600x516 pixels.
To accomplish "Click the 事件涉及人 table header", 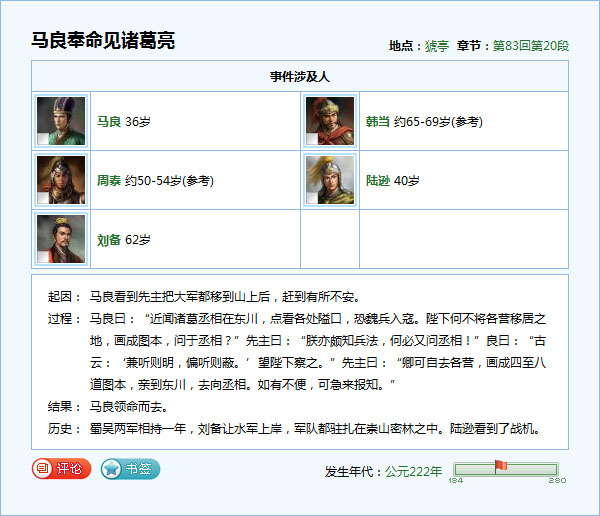I will [299, 76].
